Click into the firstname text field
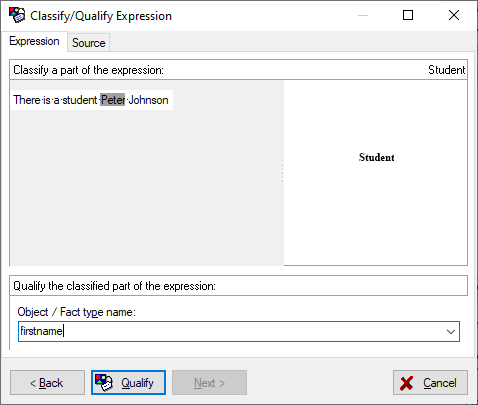 point(231,332)
